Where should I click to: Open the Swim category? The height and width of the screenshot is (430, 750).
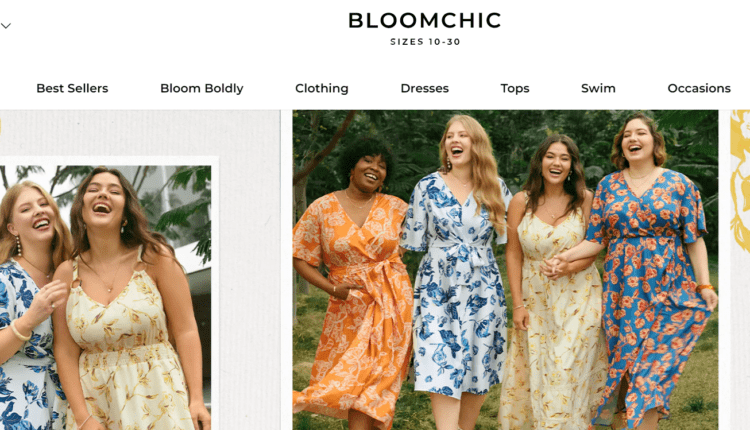(x=598, y=88)
